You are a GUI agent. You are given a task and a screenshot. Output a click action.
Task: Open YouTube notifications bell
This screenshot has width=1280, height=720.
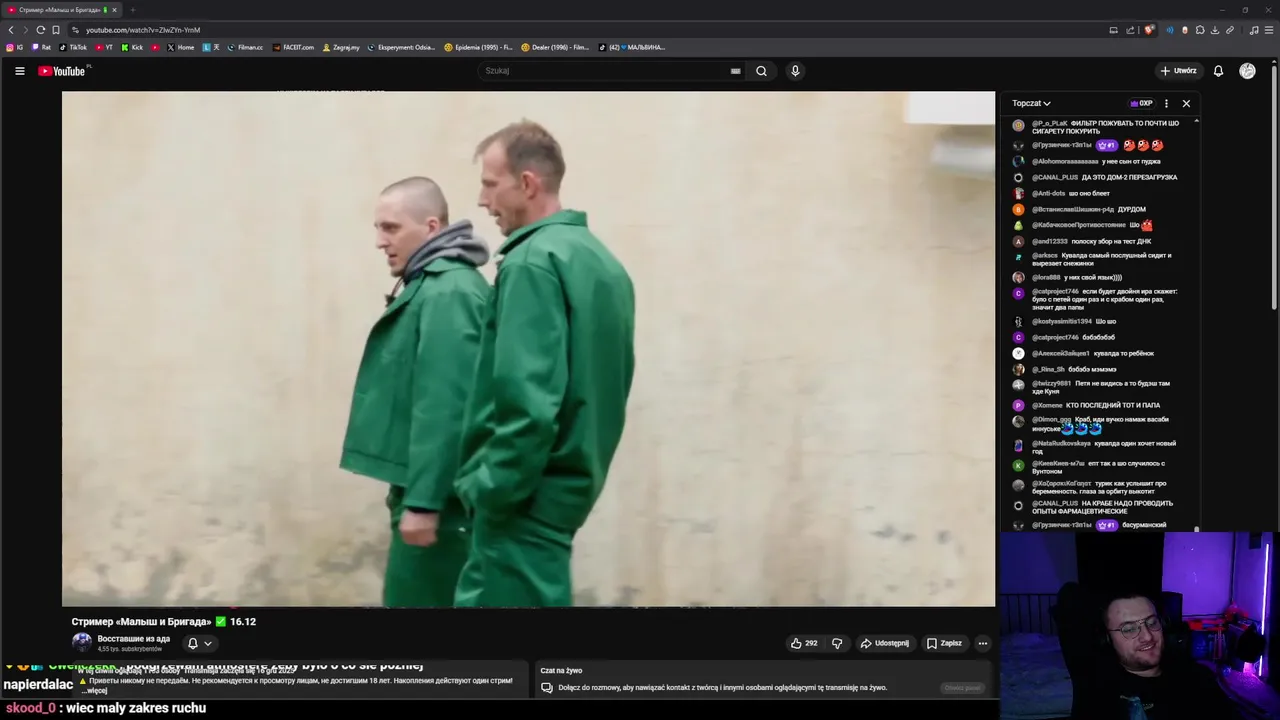click(1218, 71)
